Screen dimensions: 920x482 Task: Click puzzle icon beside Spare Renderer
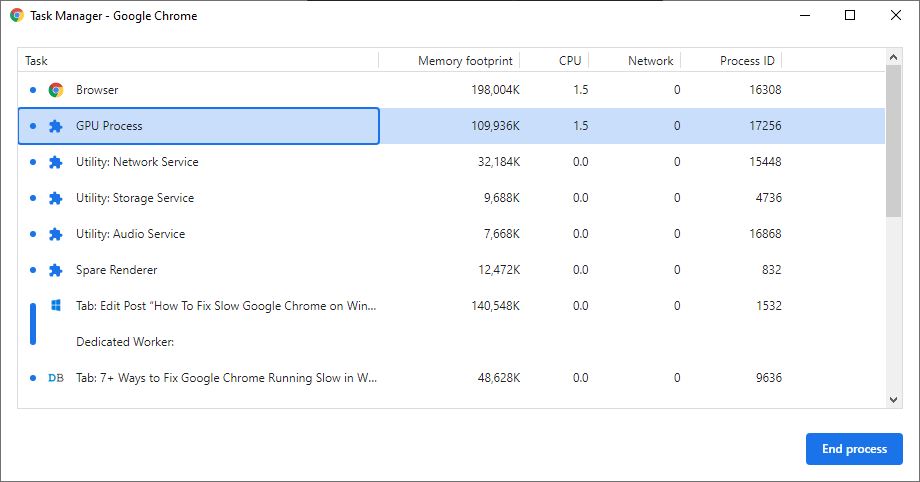pos(56,270)
